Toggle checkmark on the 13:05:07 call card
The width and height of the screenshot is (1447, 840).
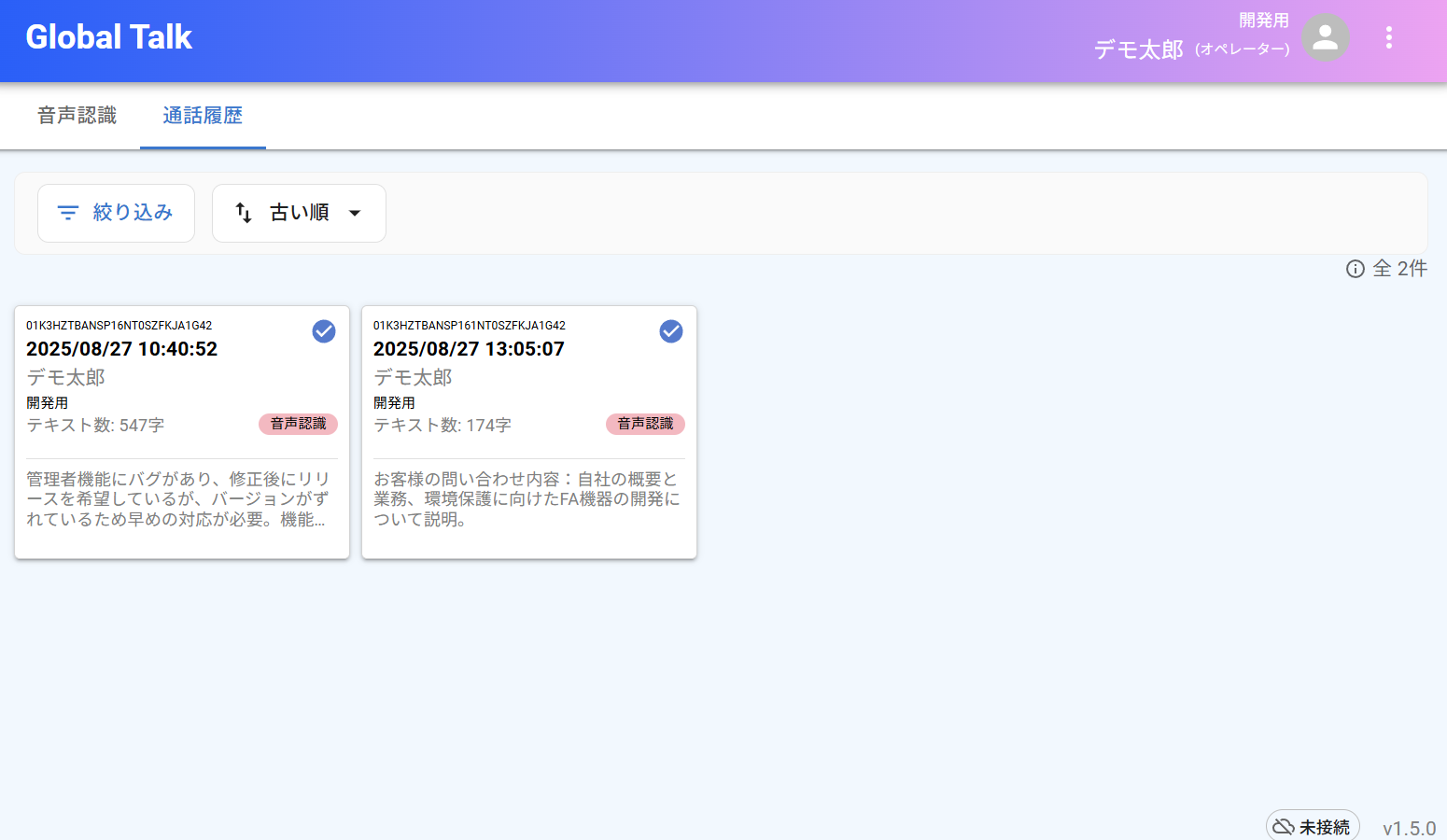tap(671, 331)
